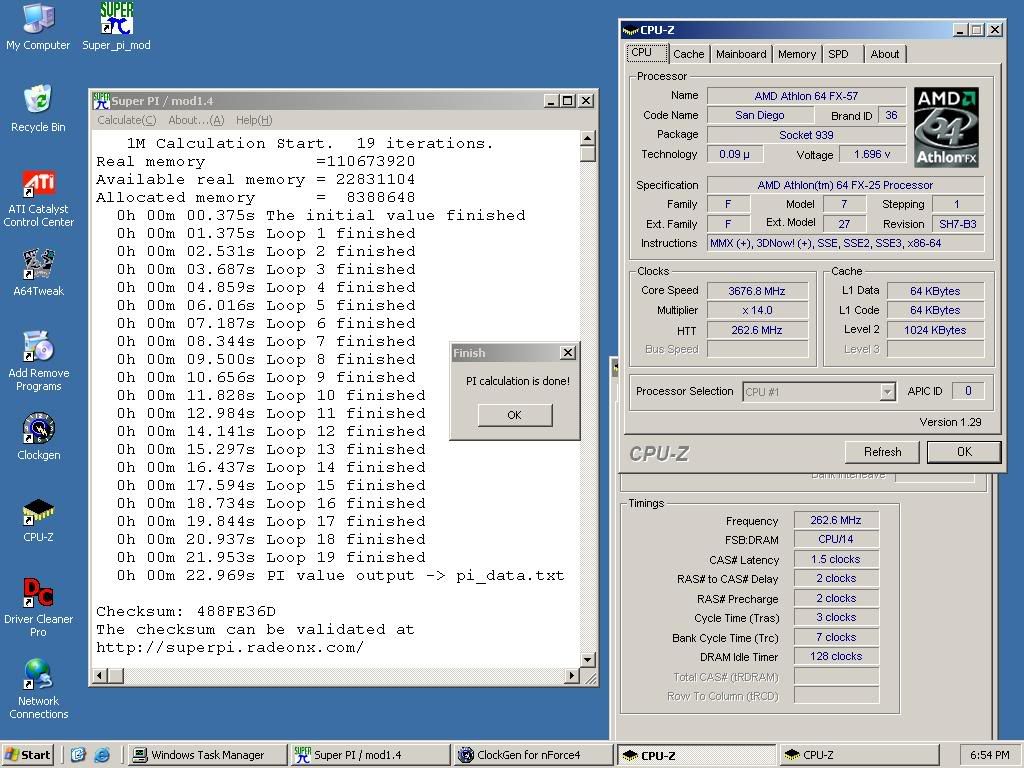This screenshot has height=768, width=1024.
Task: Click OK button in CPU-Z window
Action: pos(964,452)
